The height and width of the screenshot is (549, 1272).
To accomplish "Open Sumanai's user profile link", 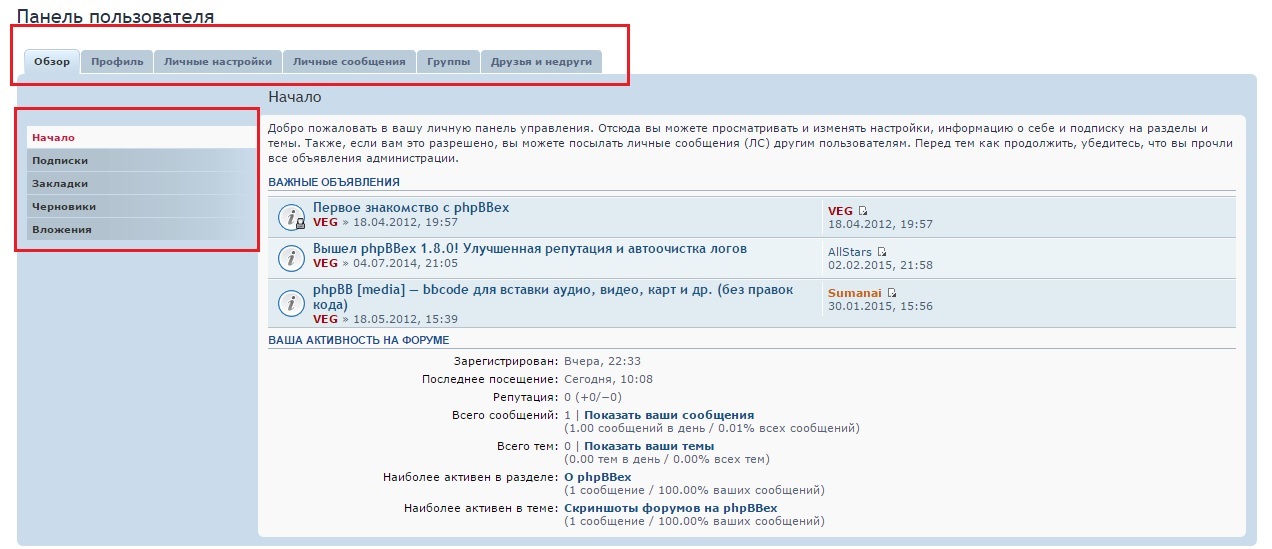I will click(x=854, y=293).
